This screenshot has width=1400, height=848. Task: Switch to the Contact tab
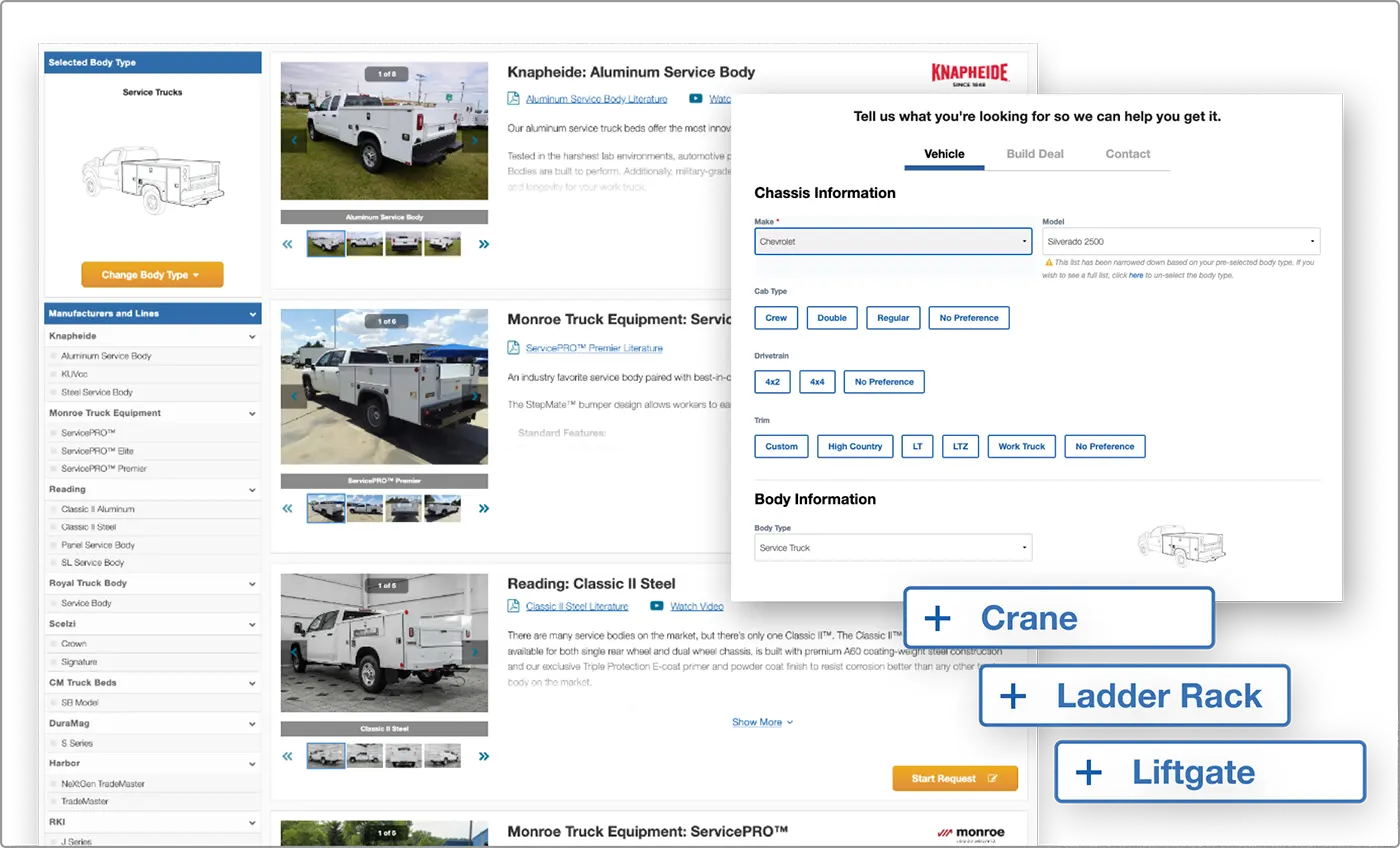[x=1128, y=154]
